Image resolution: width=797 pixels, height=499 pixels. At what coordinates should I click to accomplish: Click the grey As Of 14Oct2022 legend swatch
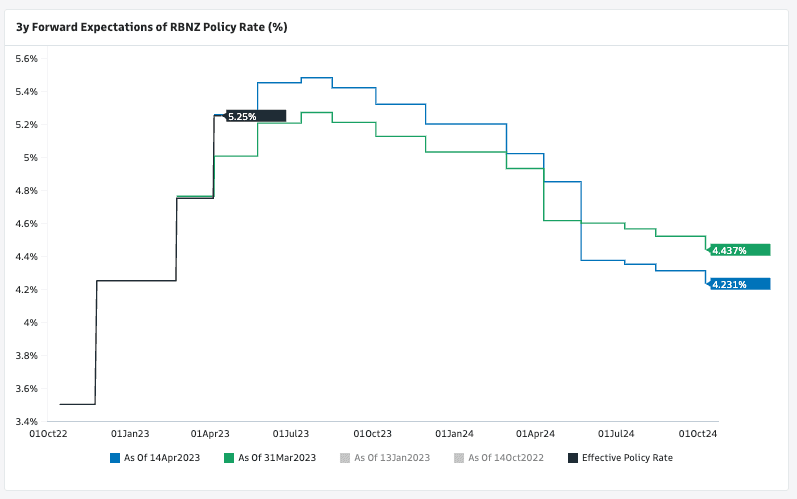pyautogui.click(x=459, y=458)
